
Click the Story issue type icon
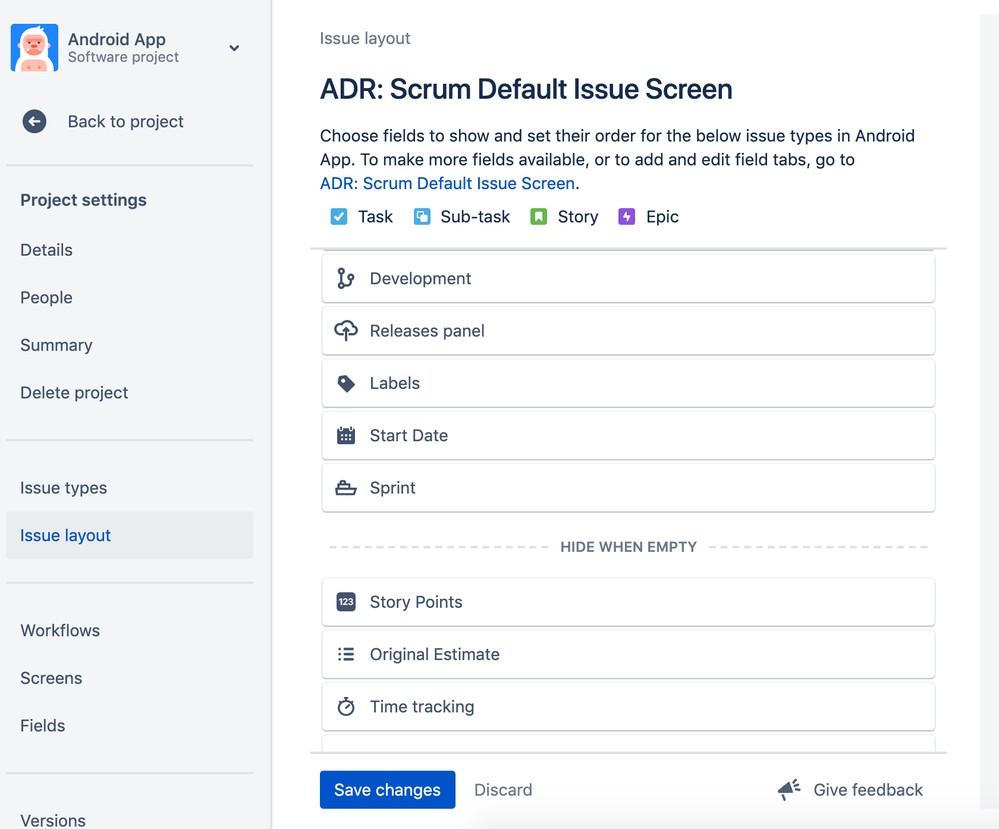coord(538,217)
